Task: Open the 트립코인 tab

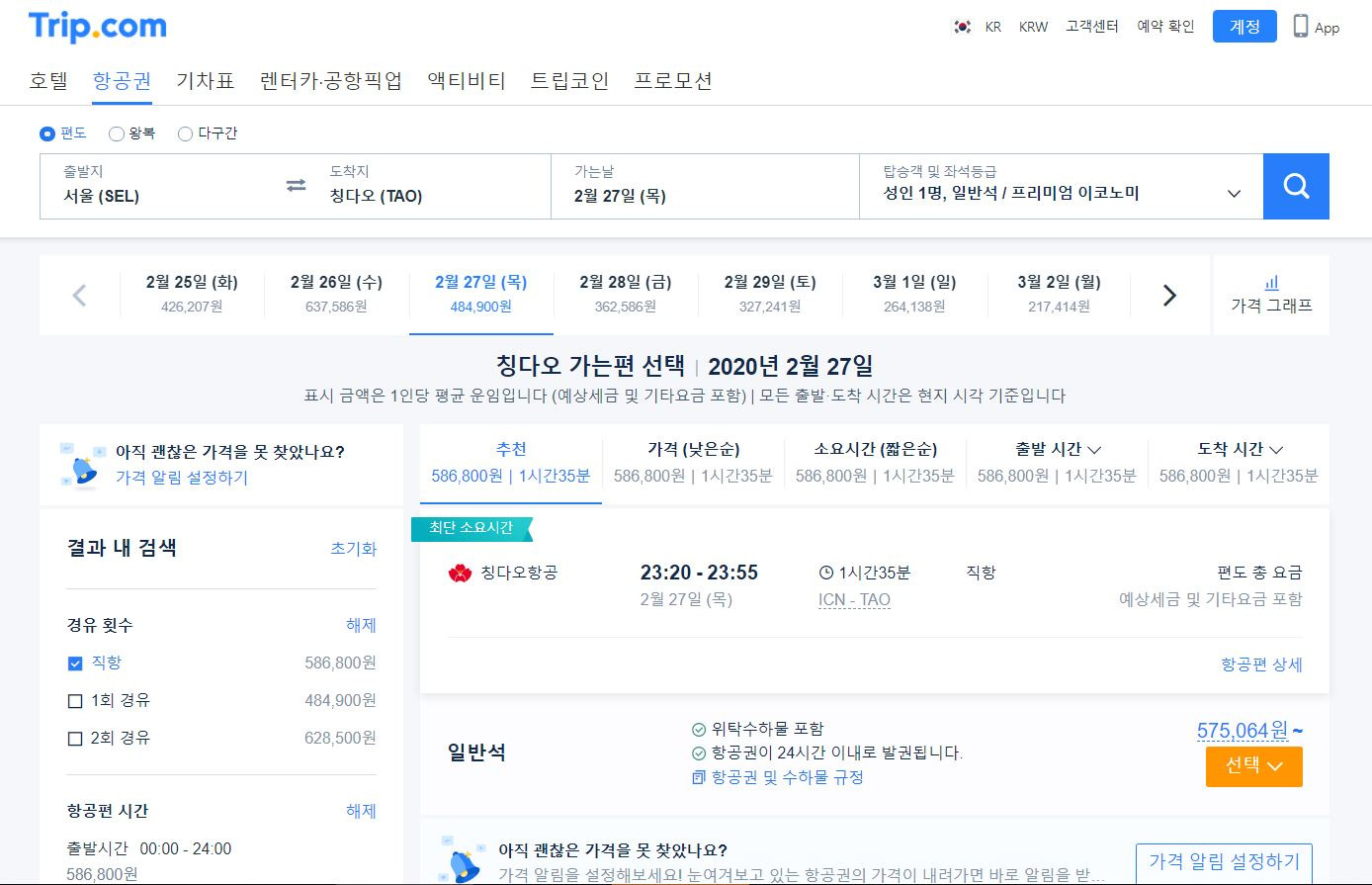Action: (570, 81)
